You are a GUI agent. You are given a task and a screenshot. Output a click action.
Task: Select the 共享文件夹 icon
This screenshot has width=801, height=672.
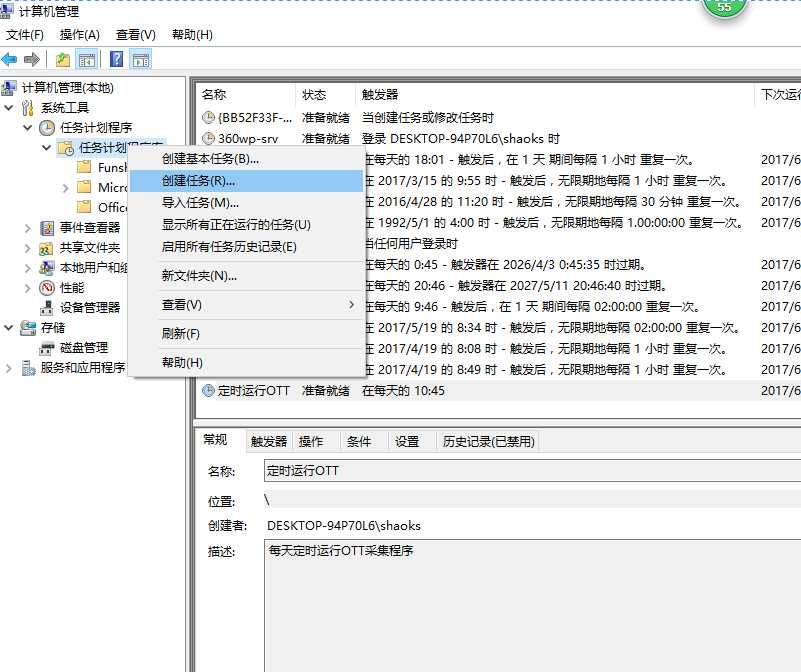44,247
